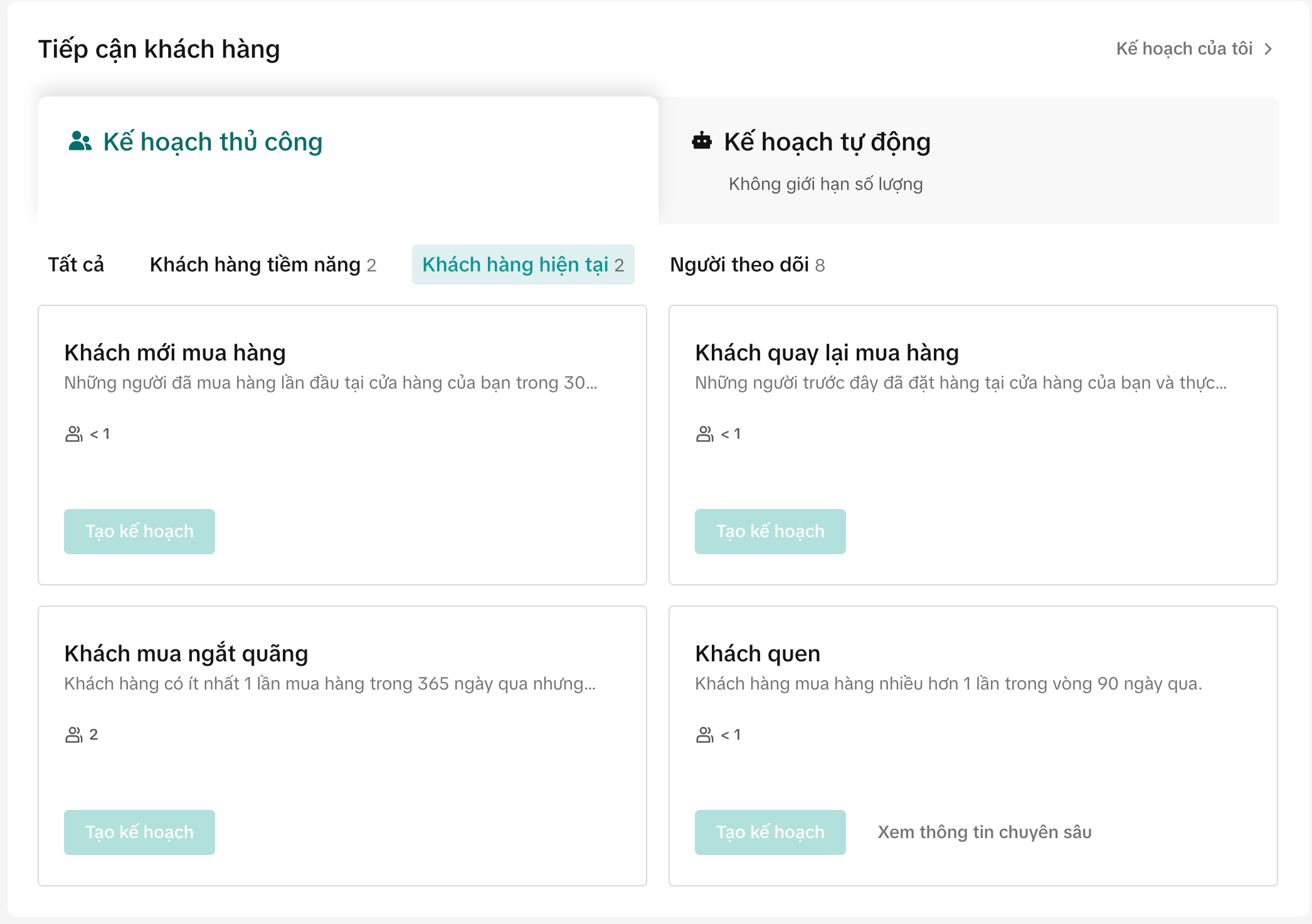Image resolution: width=1312 pixels, height=924 pixels.
Task: Click chevron arrow next to Kế hoạch của tôi
Action: 1268,49
